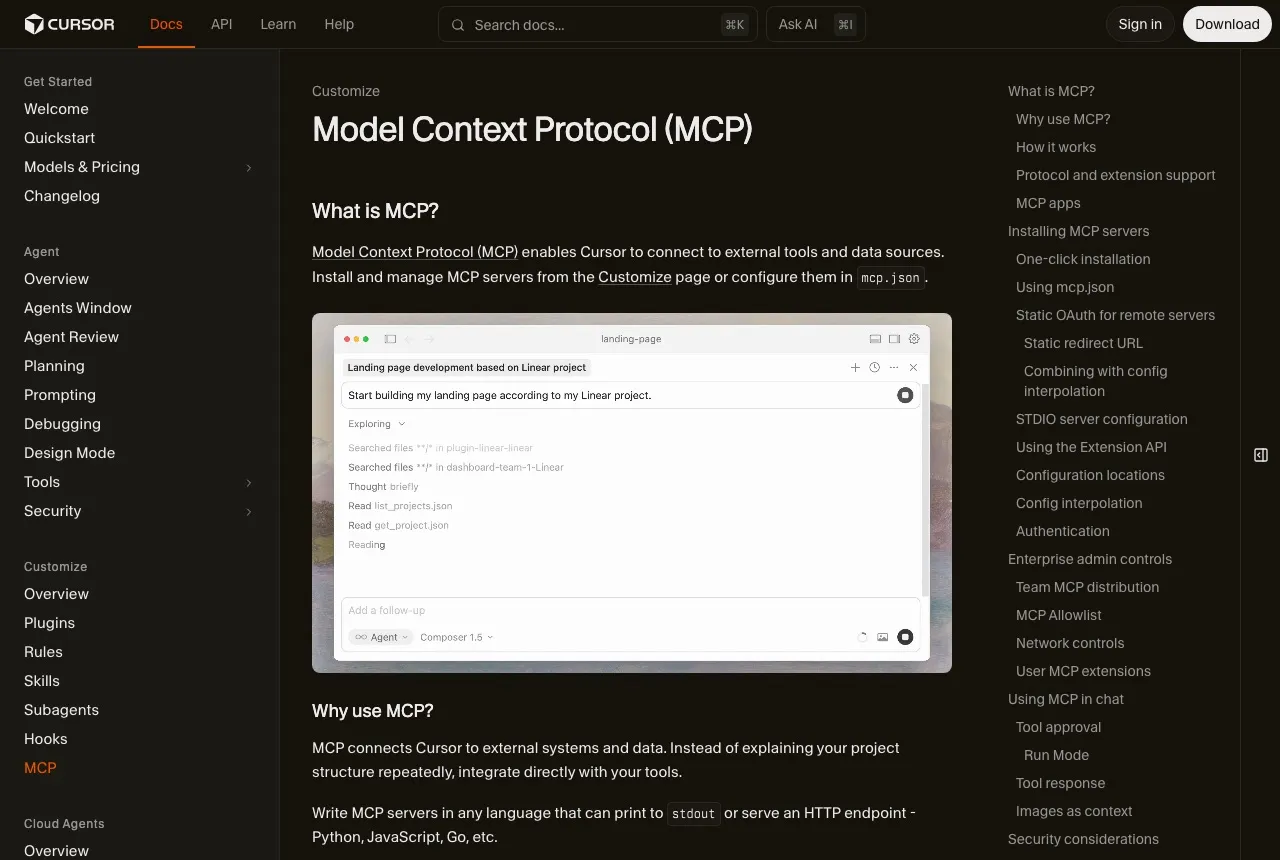The width and height of the screenshot is (1280, 860).
Task: Open Agents Window page
Action: click(x=78, y=308)
